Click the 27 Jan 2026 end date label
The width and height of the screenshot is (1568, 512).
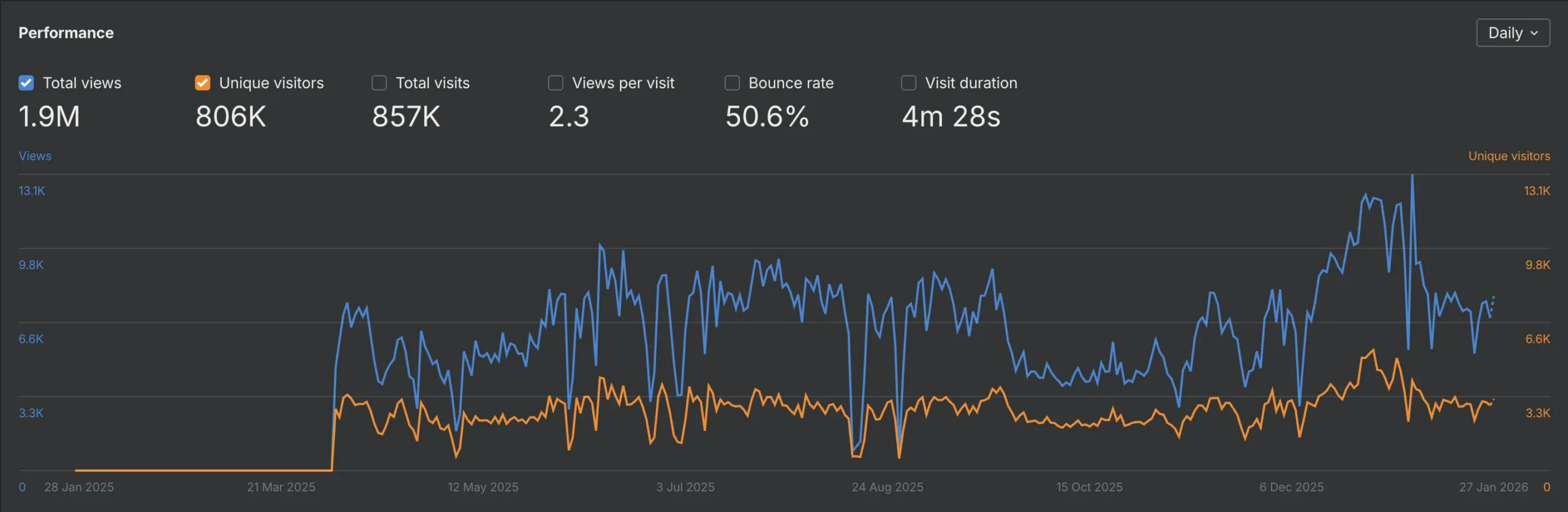click(x=1493, y=487)
